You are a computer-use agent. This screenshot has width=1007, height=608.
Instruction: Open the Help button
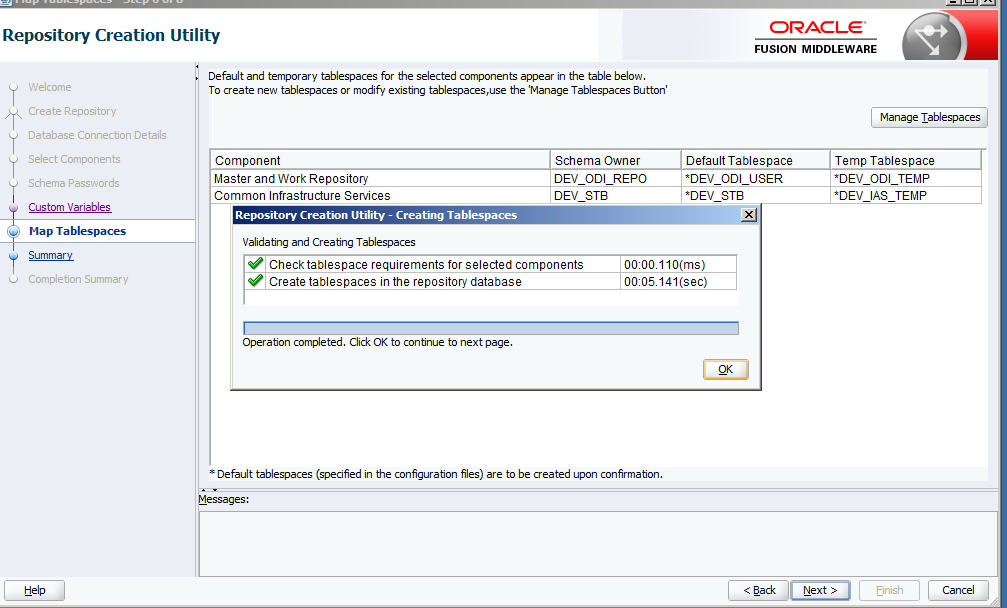[34, 590]
